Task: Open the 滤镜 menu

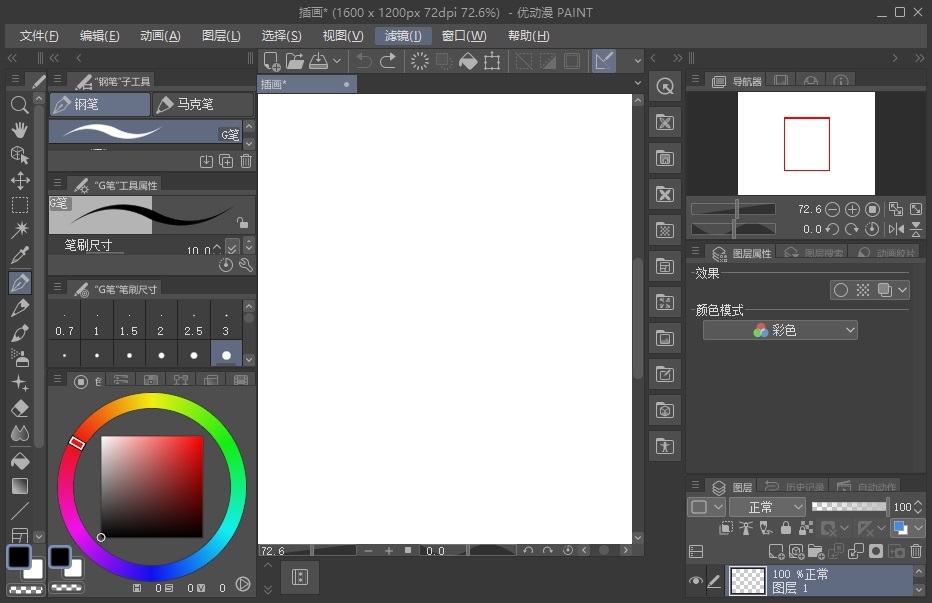Action: click(402, 35)
